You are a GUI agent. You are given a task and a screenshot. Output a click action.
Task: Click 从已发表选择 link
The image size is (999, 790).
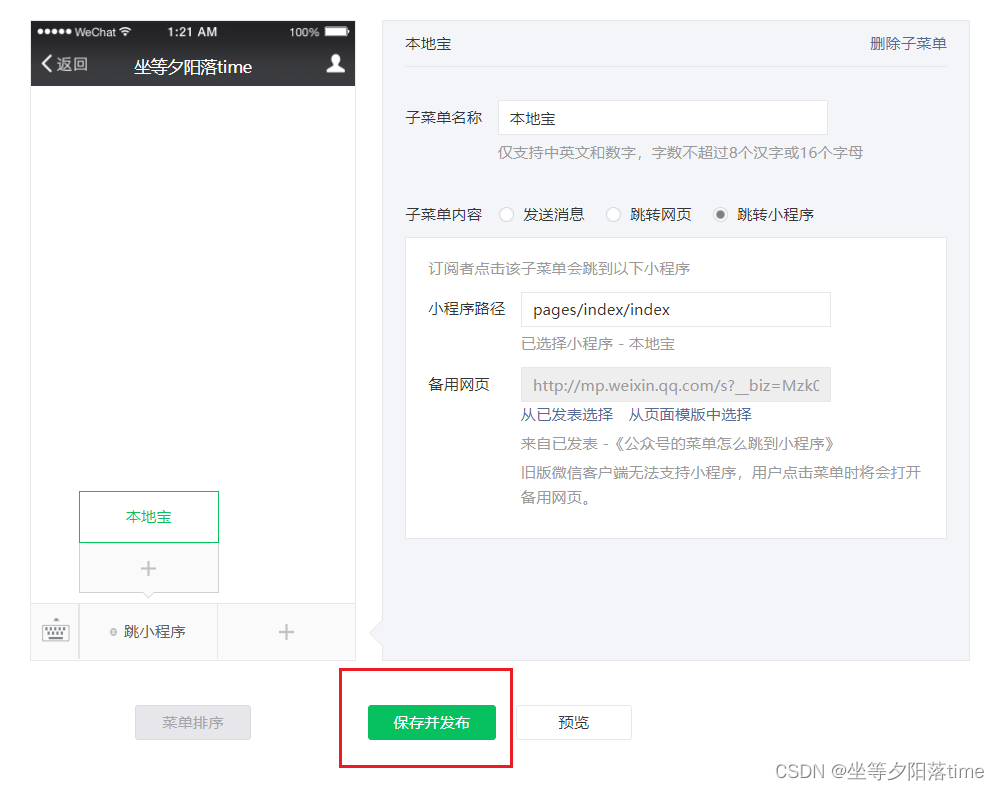click(566, 415)
